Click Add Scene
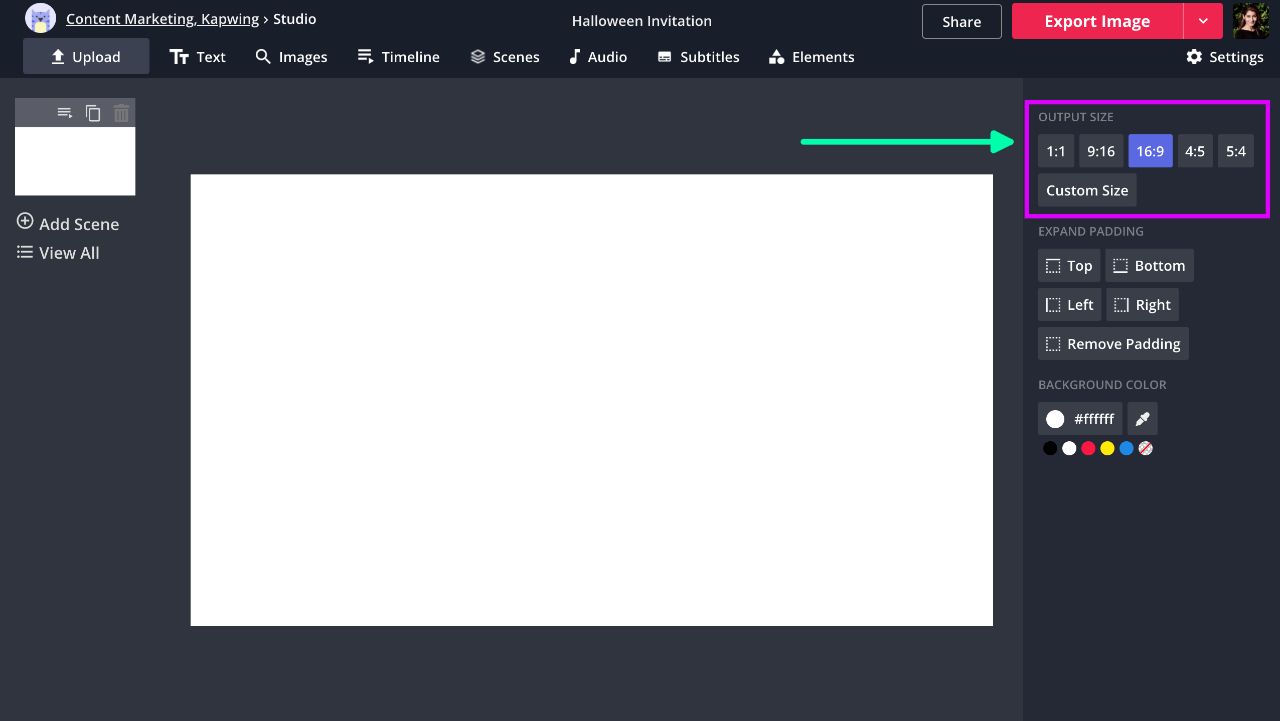The width and height of the screenshot is (1280, 721). click(68, 223)
